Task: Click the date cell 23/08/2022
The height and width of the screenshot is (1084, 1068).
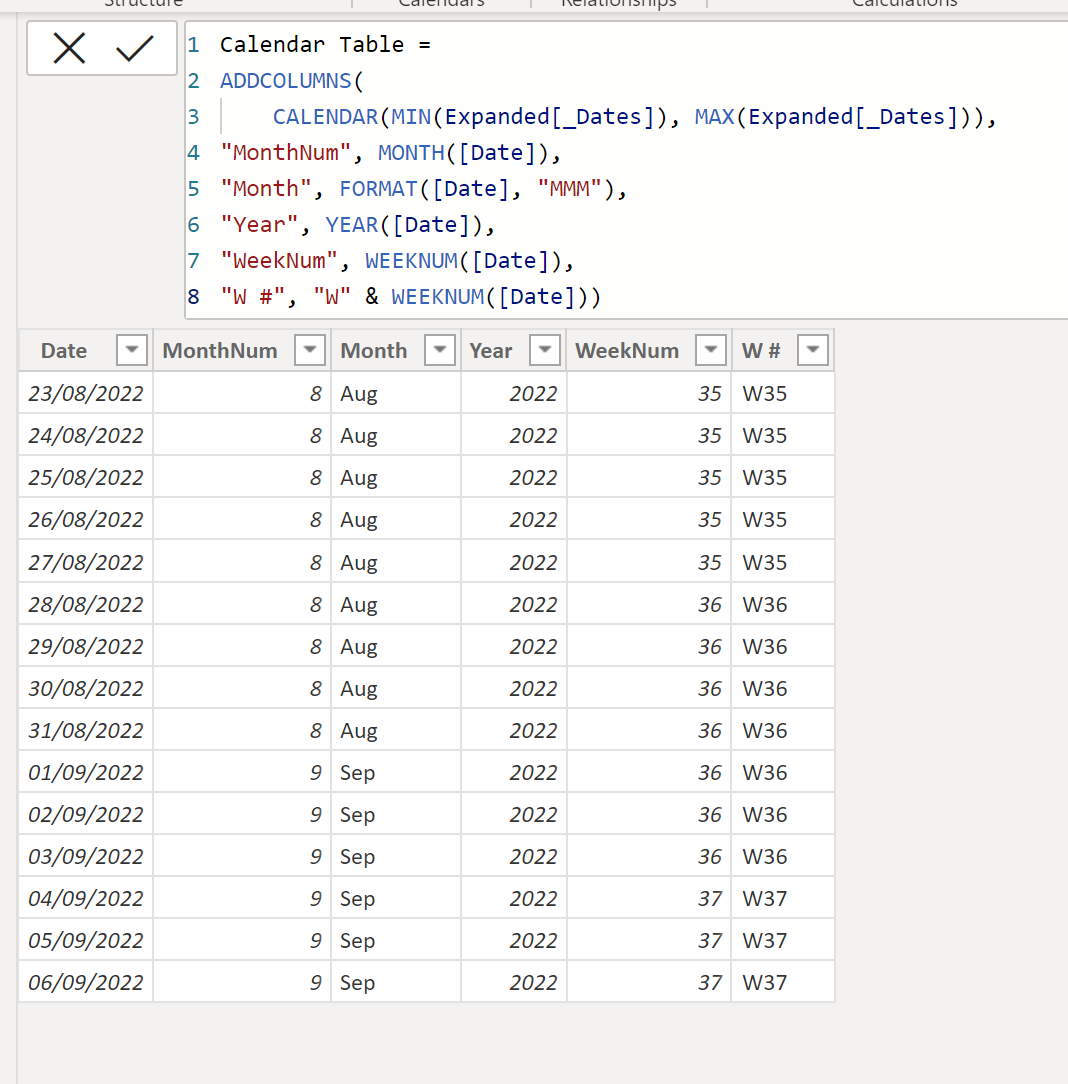Action: pyautogui.click(x=86, y=393)
